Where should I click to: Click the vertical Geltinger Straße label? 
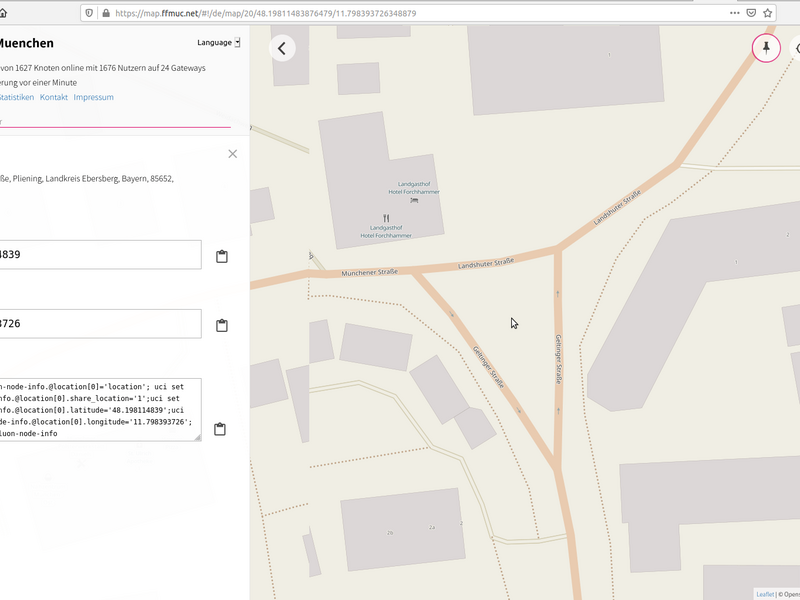tap(558, 359)
